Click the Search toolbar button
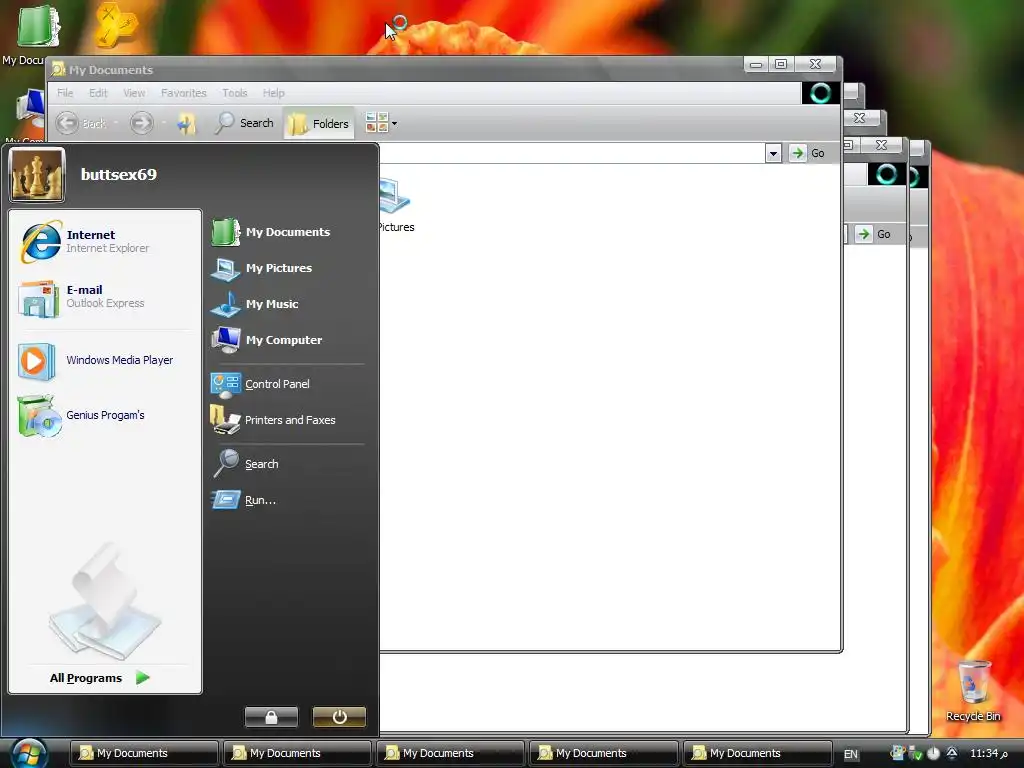Viewport: 1024px width, 768px height. (244, 123)
